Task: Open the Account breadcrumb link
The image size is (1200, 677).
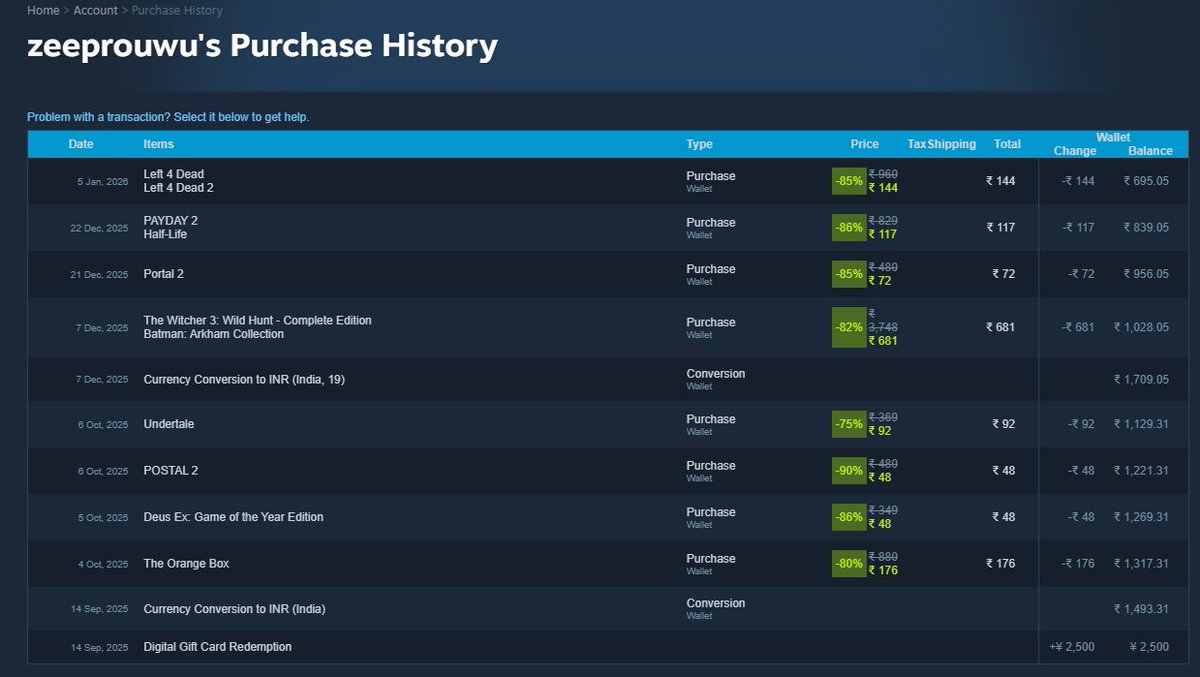Action: (96, 10)
